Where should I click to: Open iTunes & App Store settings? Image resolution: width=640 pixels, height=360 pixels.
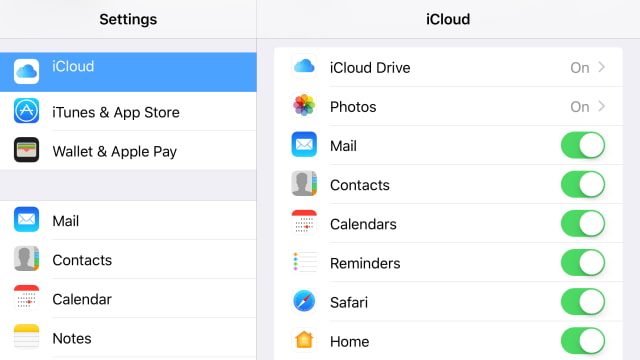click(x=128, y=111)
